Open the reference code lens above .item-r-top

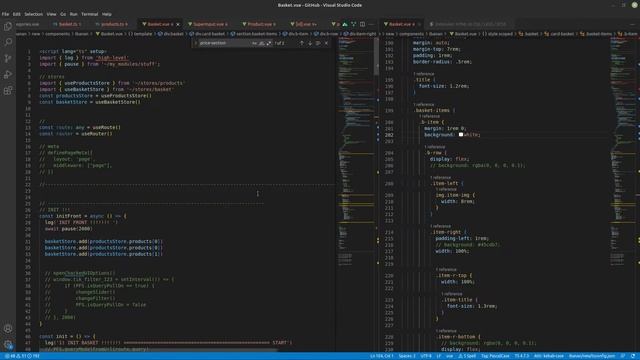pos(446,269)
